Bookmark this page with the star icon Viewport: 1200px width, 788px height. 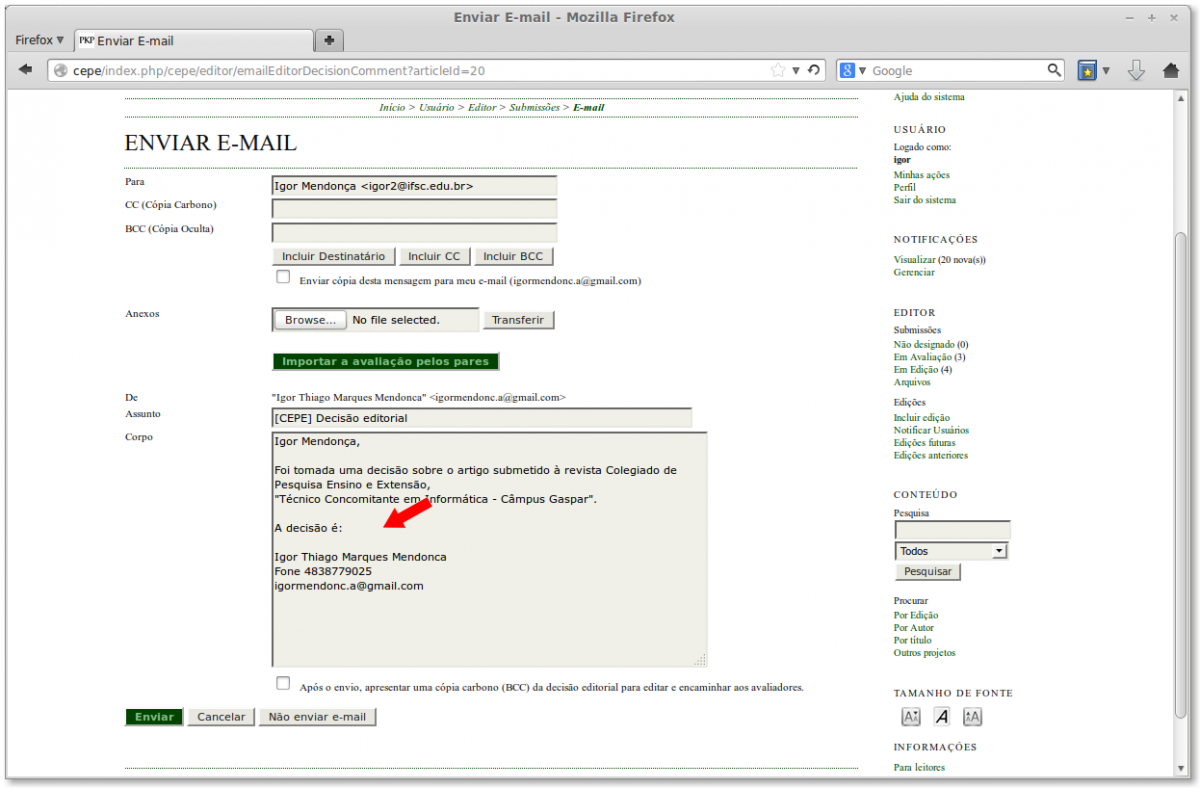tap(778, 70)
